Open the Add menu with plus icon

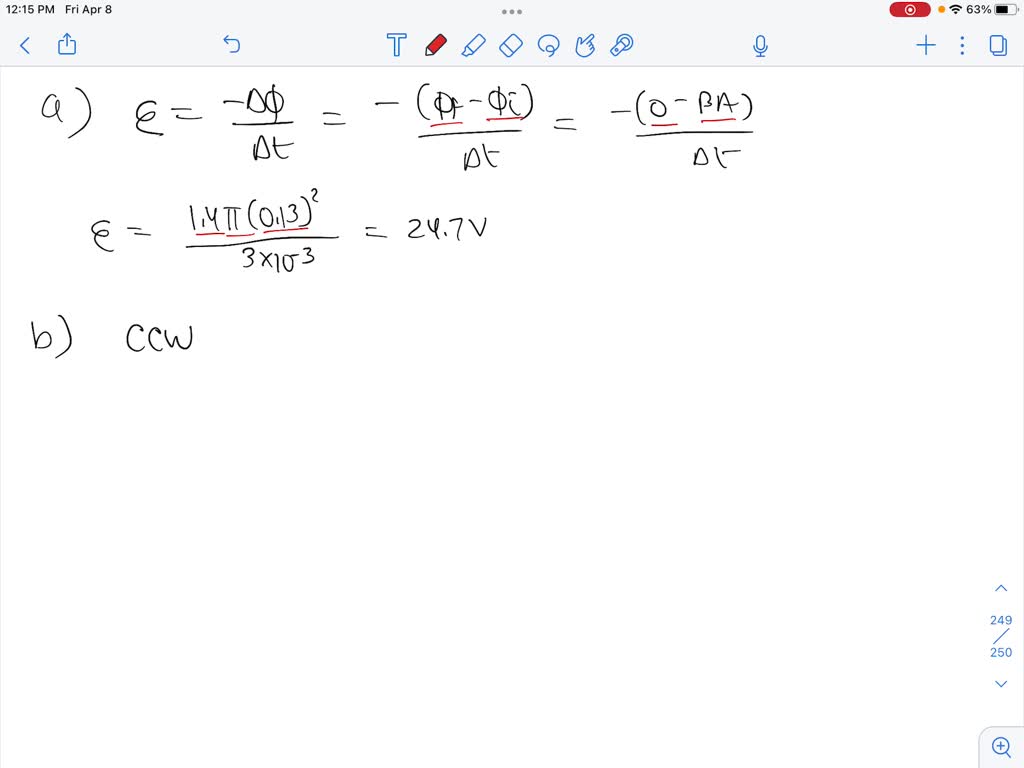925,45
